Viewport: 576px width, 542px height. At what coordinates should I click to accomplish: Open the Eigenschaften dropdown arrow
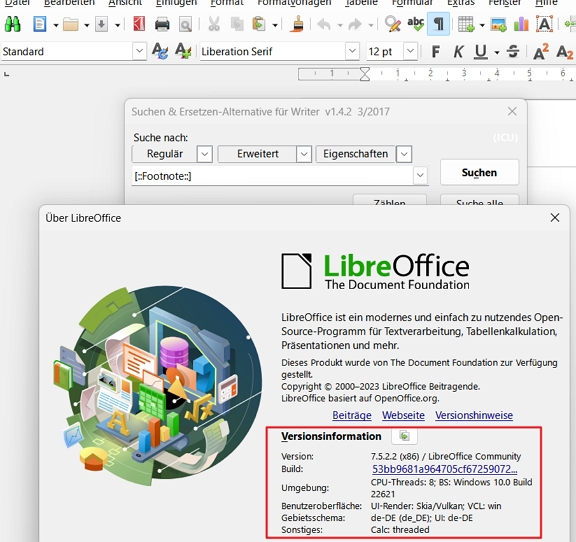404,154
